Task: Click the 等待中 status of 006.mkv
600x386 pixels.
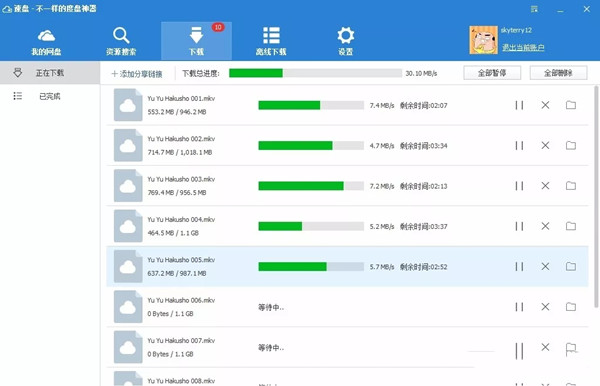Action: click(271, 307)
